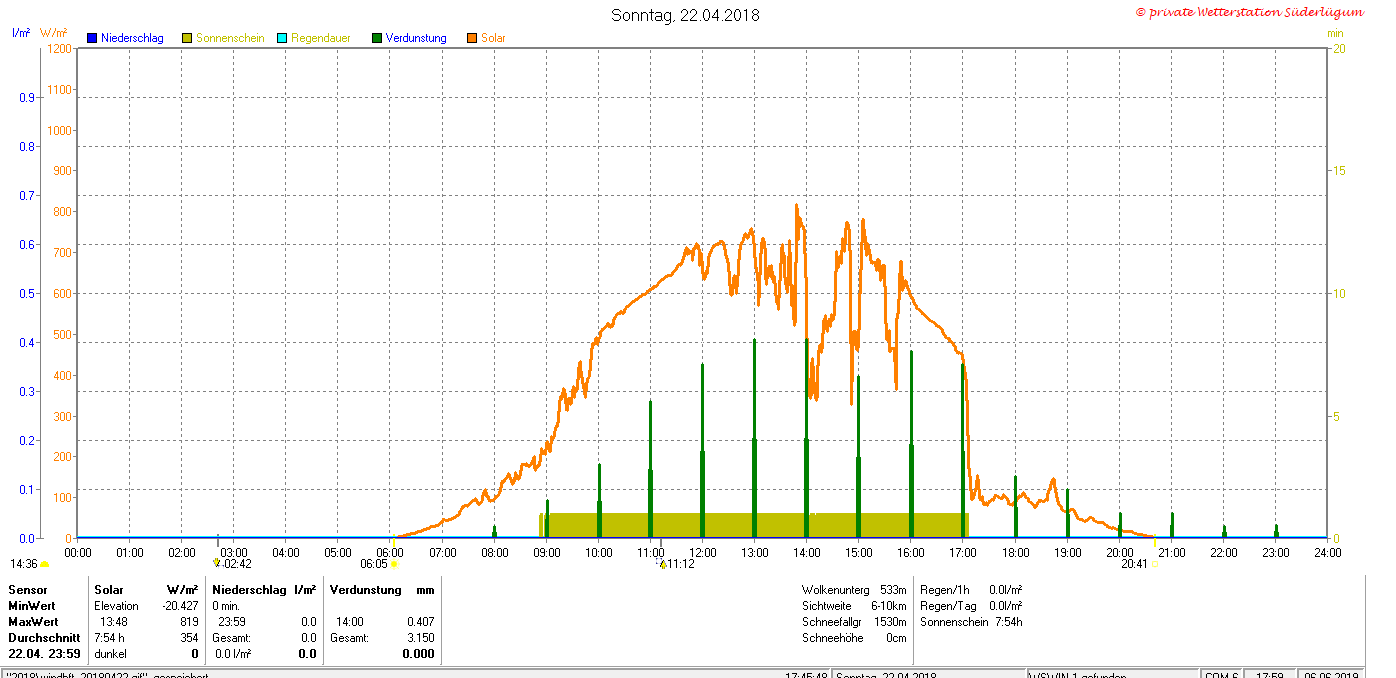Click the orange Solar legend swatch
Image resolution: width=1396 pixels, height=678 pixels.
point(472,38)
